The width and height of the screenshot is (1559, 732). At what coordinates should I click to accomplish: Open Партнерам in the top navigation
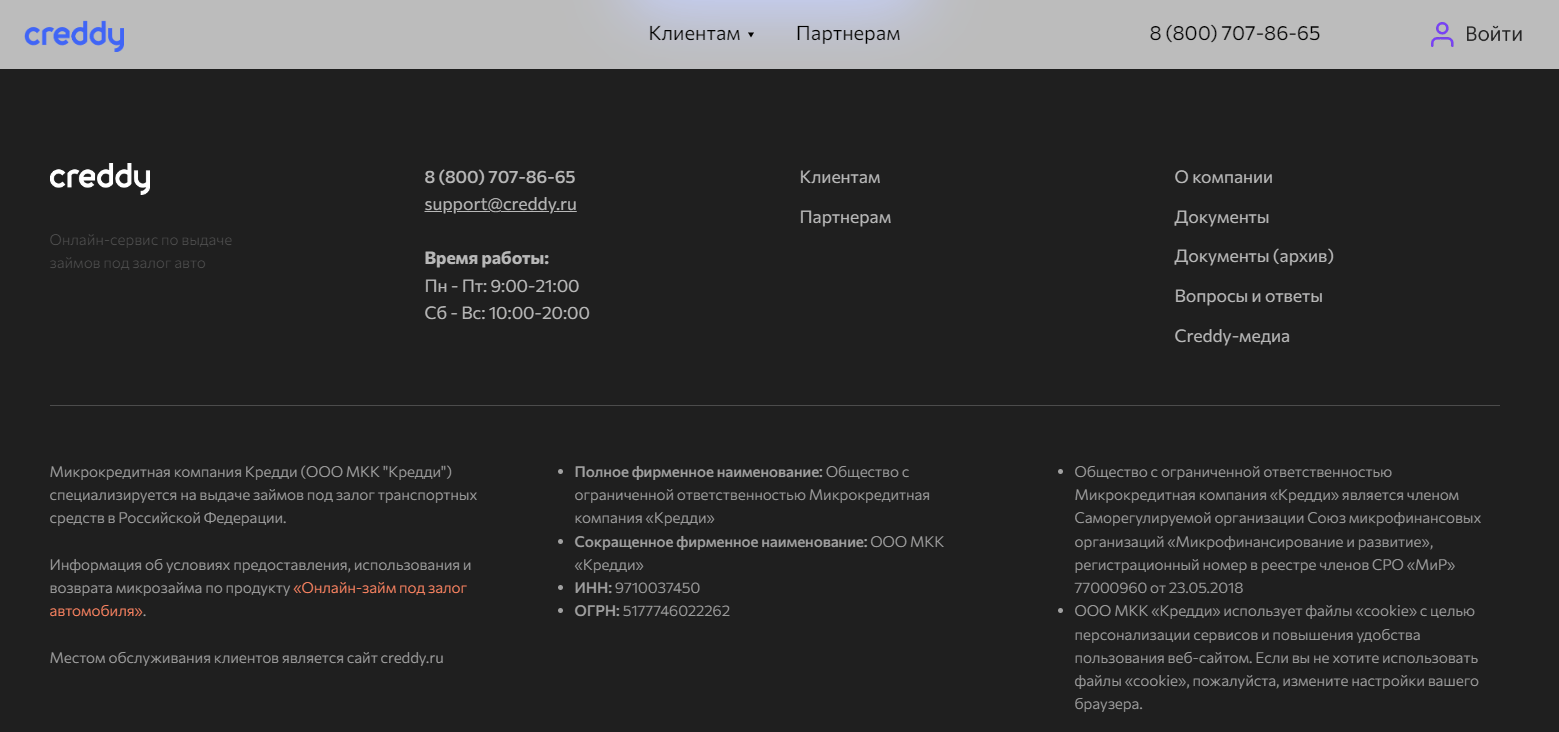click(x=848, y=33)
